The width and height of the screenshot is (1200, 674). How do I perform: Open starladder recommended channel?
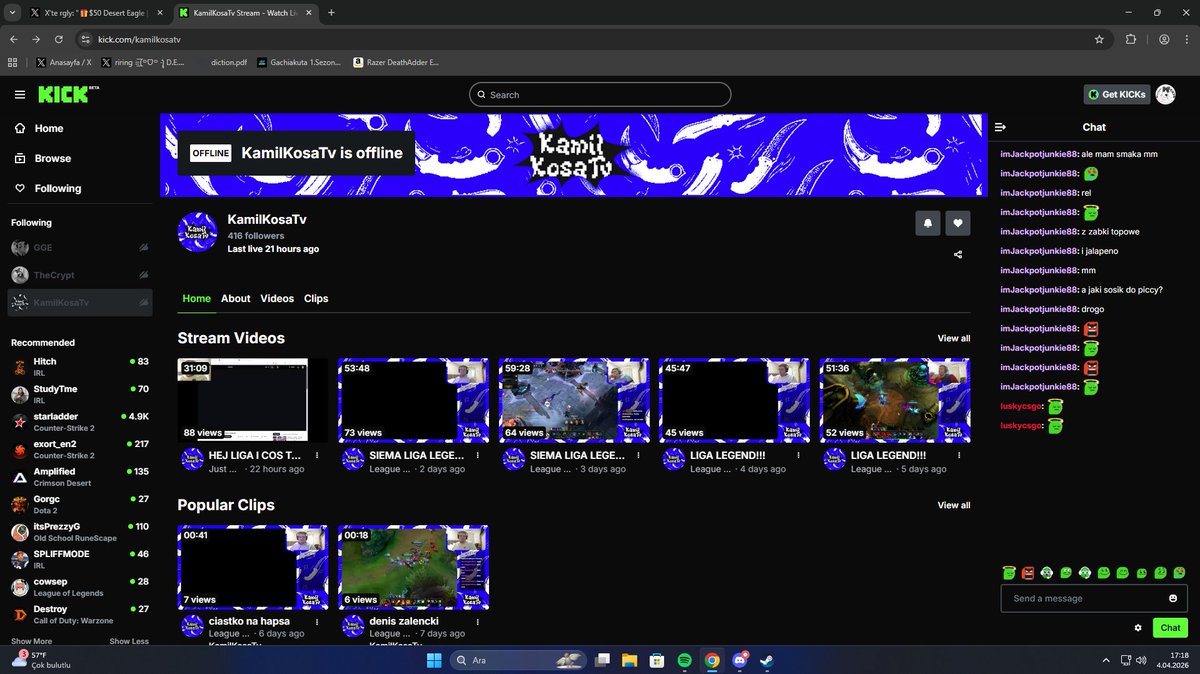coord(81,422)
